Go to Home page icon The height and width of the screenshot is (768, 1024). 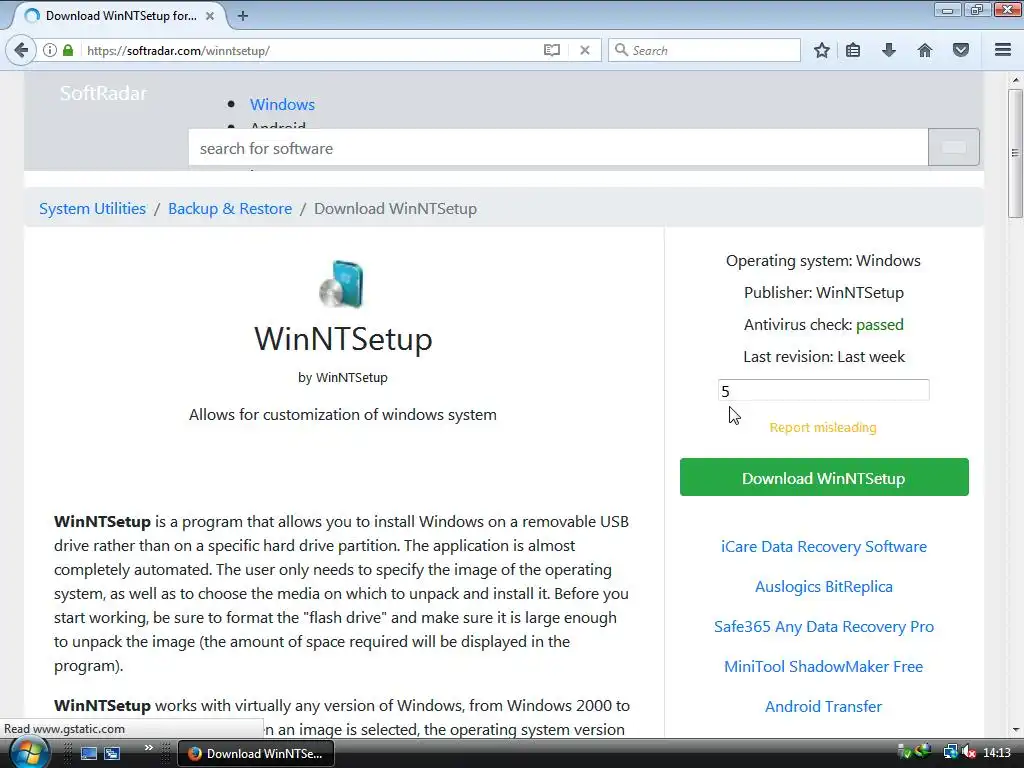(x=925, y=50)
